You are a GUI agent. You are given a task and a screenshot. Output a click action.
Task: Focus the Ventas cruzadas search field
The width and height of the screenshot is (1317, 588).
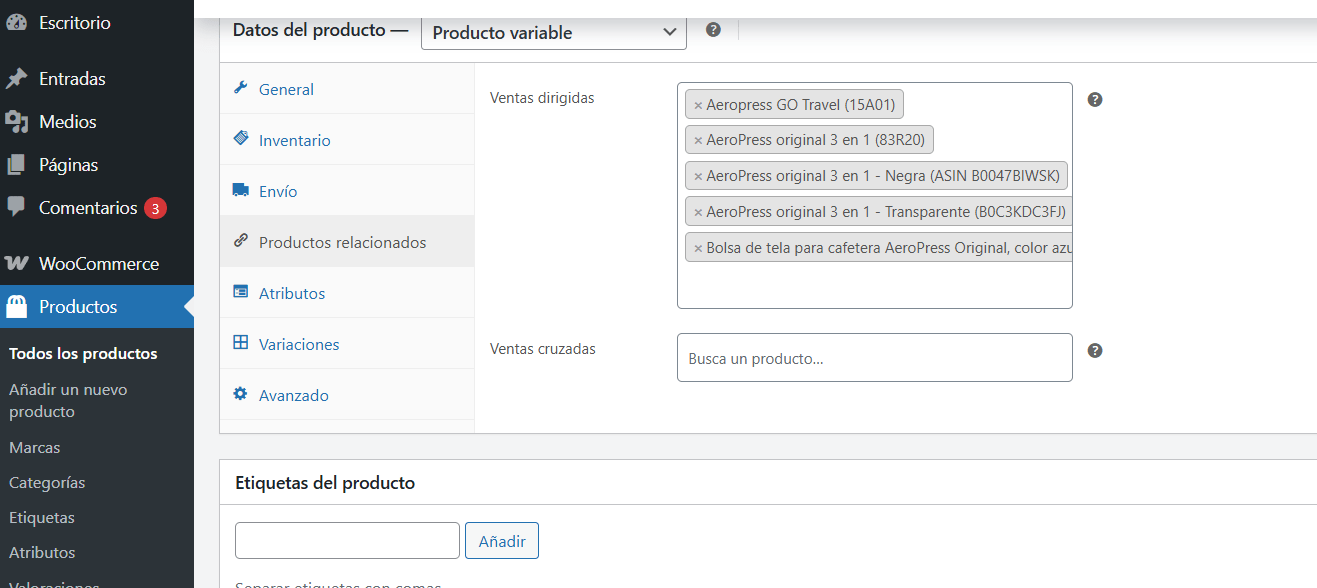[x=874, y=358]
